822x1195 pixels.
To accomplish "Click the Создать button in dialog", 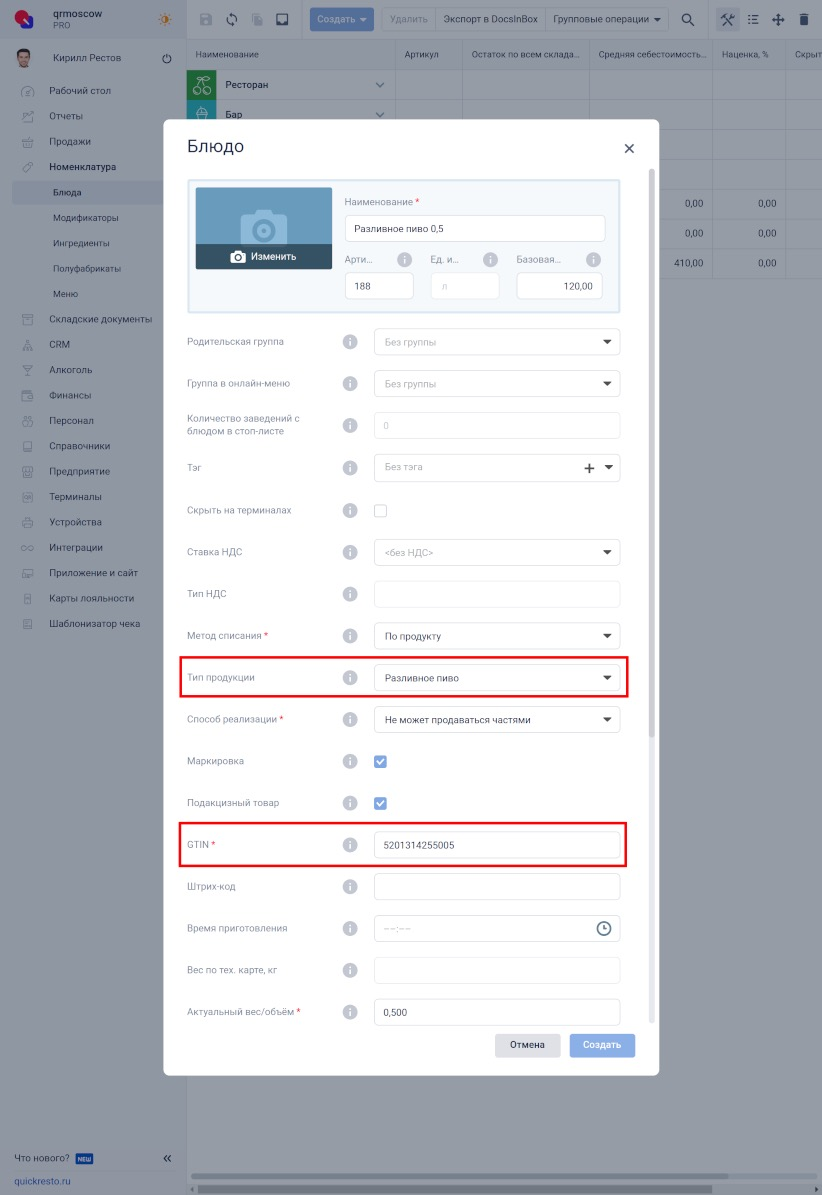I will [x=602, y=1045].
